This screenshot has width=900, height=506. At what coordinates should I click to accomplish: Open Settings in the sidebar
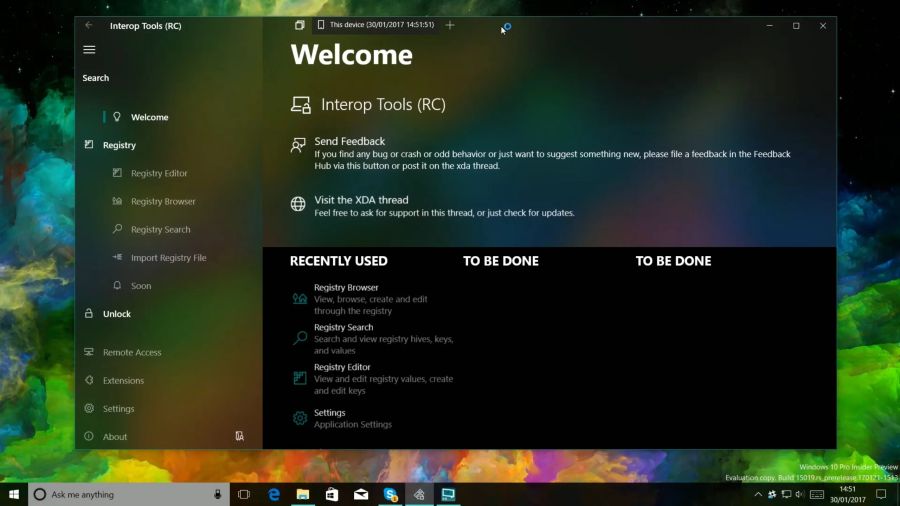pos(118,408)
